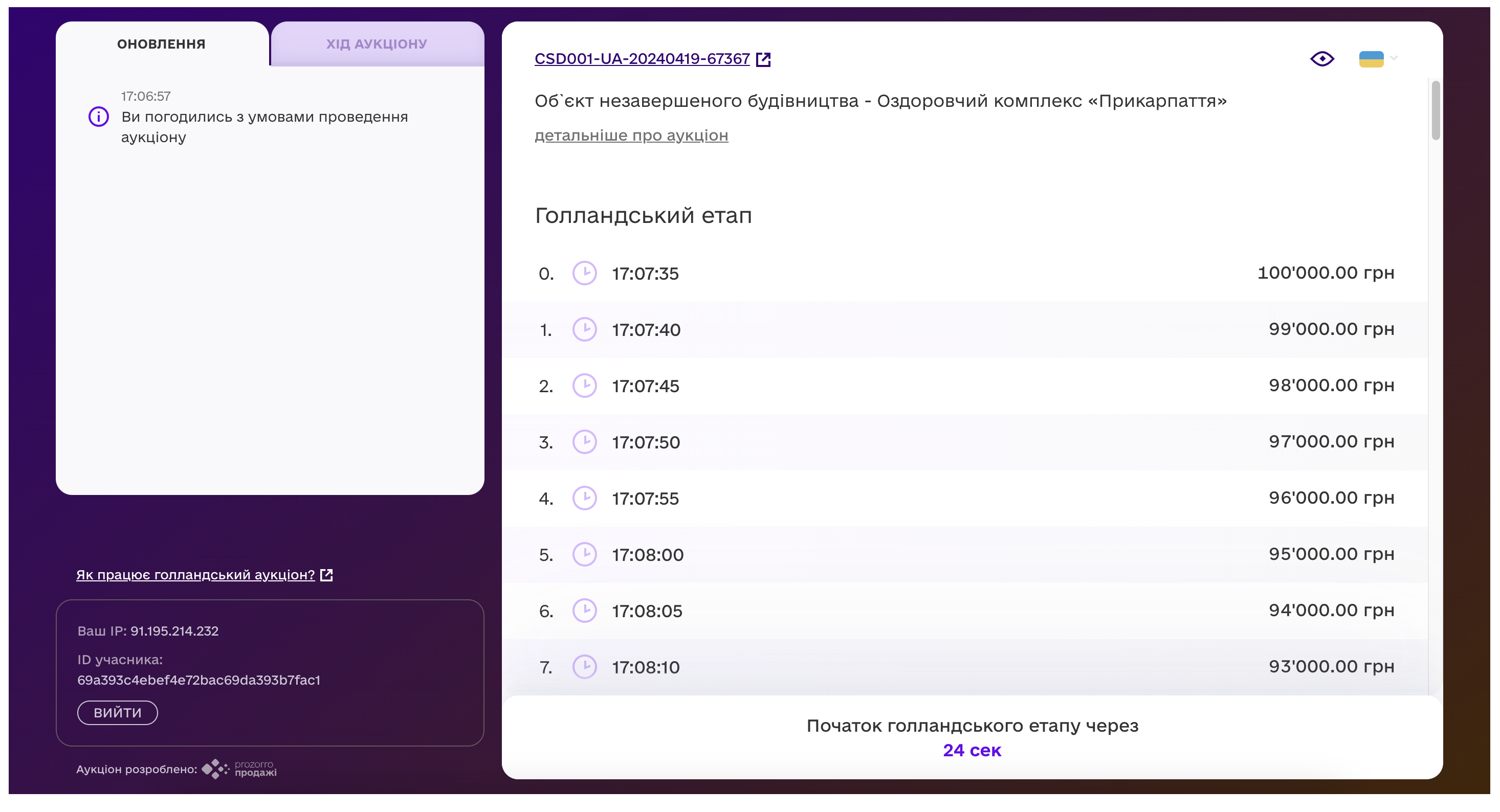Click the info icon in the updates message

coord(98,117)
